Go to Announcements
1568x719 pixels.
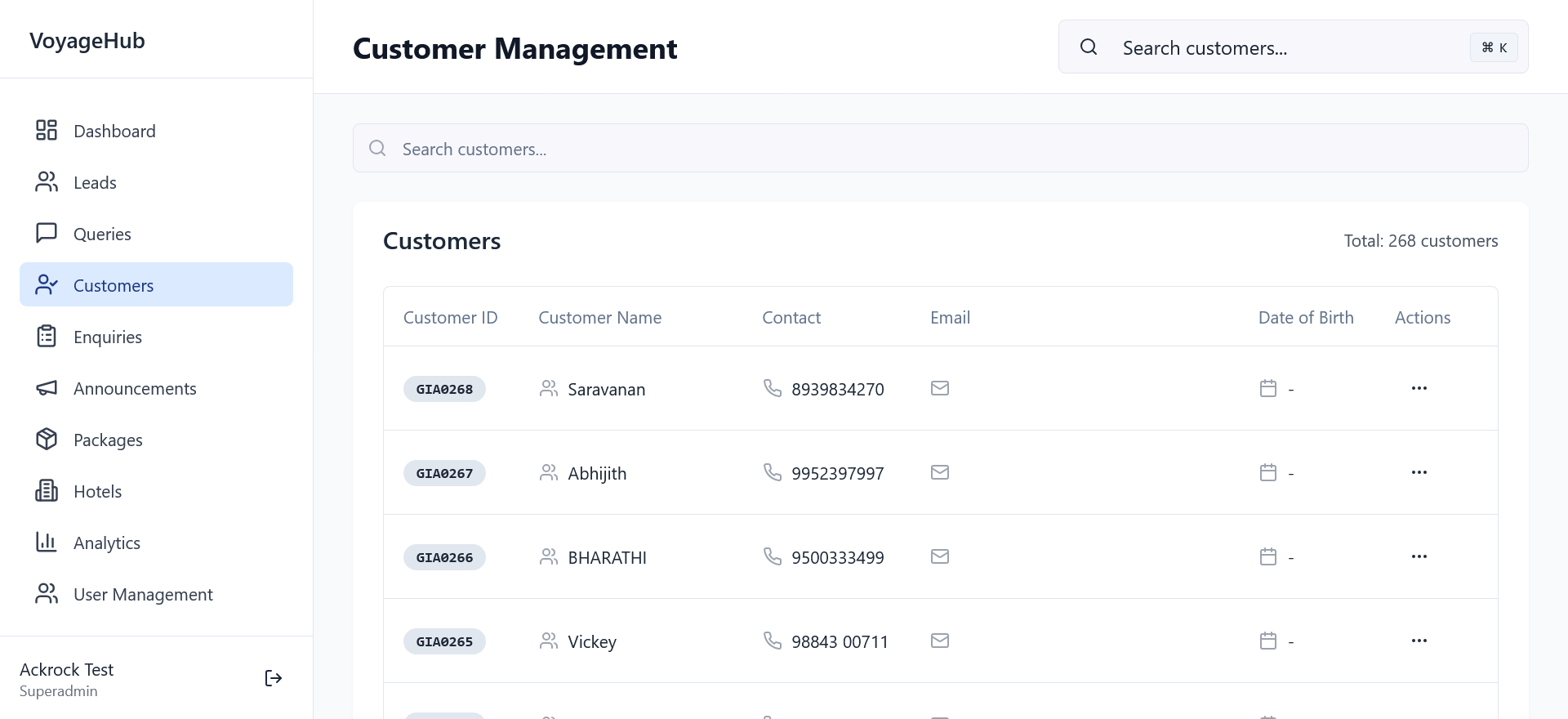(156, 388)
